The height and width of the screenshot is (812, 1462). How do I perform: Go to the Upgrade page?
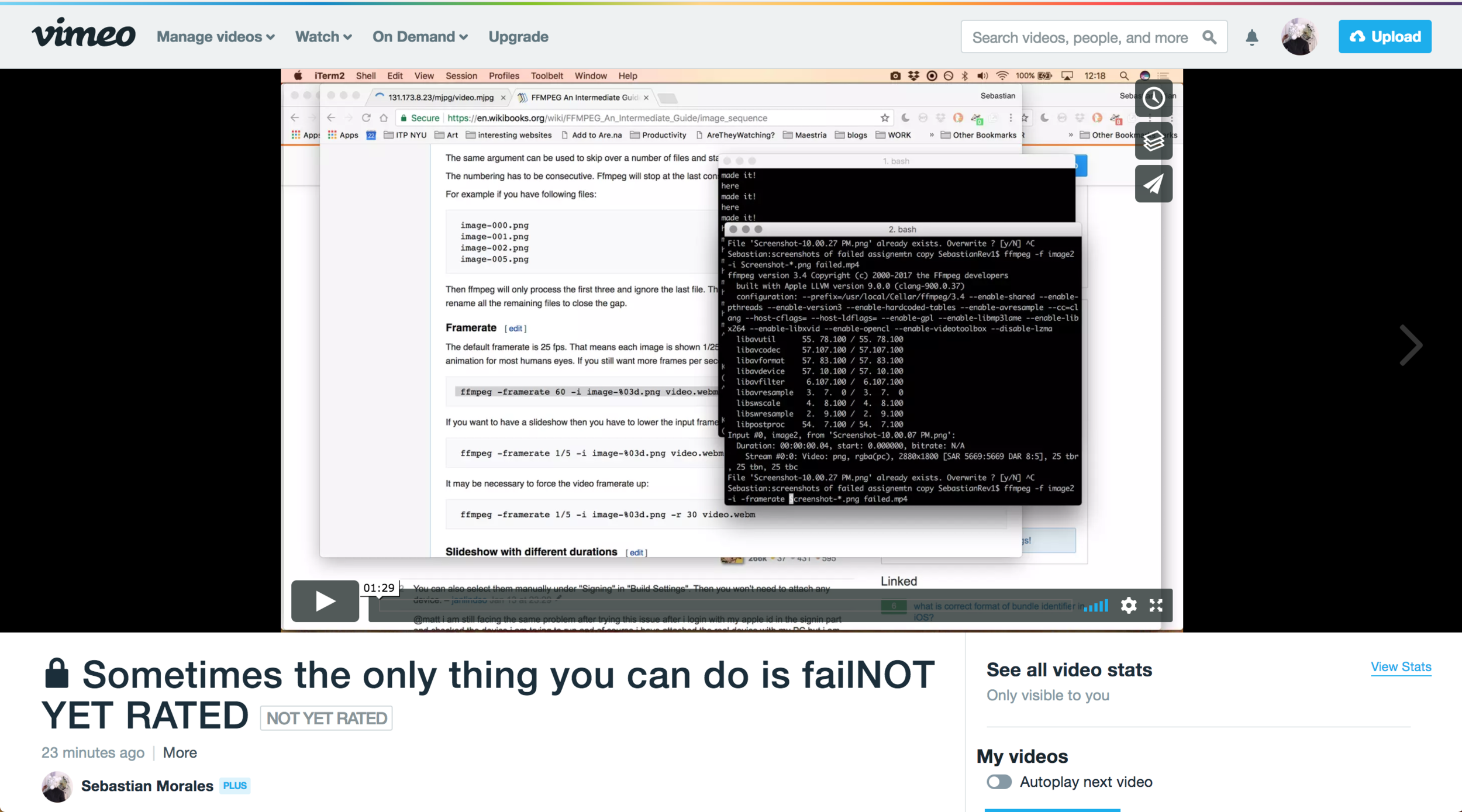coord(518,37)
